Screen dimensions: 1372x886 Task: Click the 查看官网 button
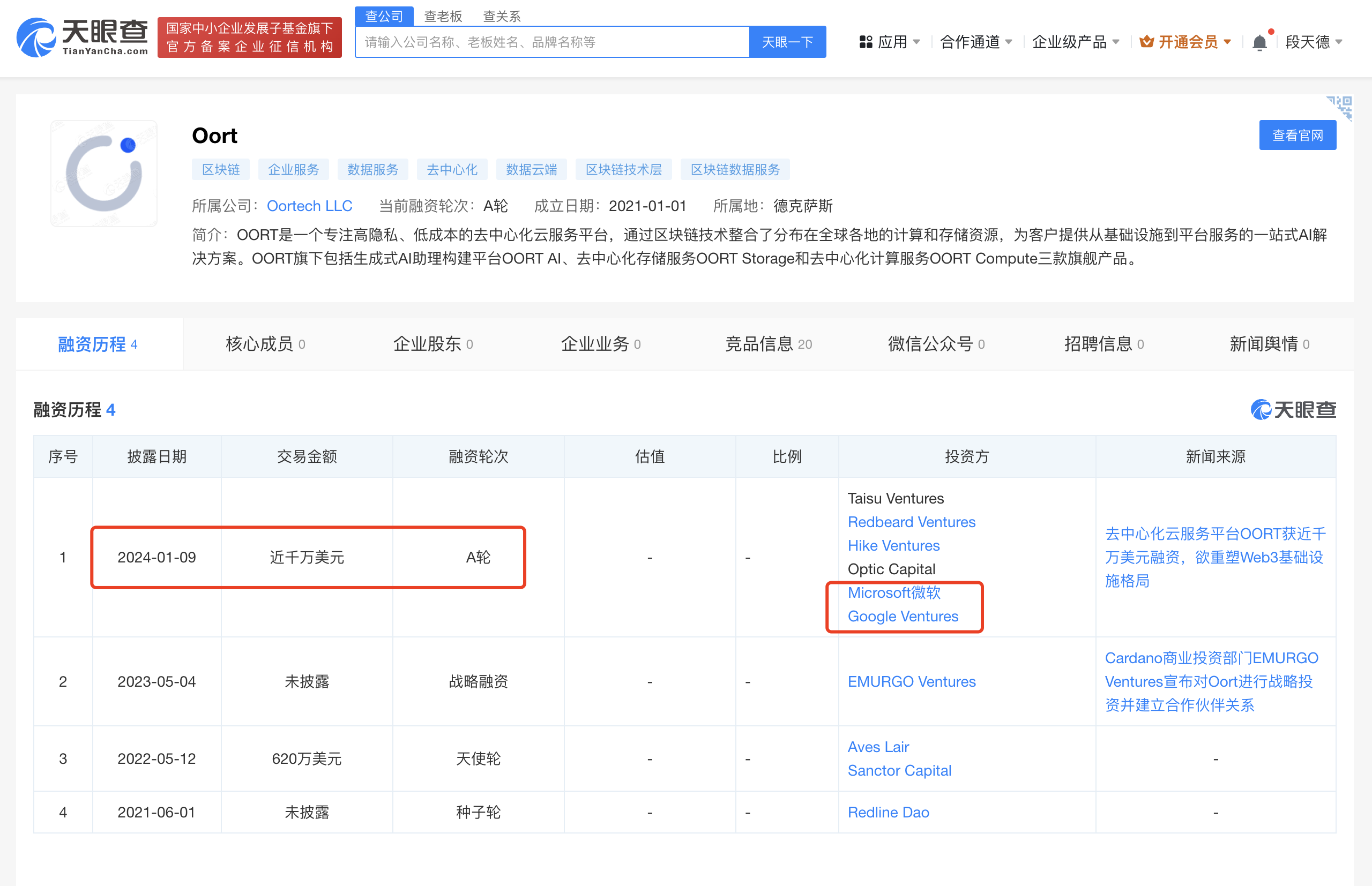[1297, 135]
